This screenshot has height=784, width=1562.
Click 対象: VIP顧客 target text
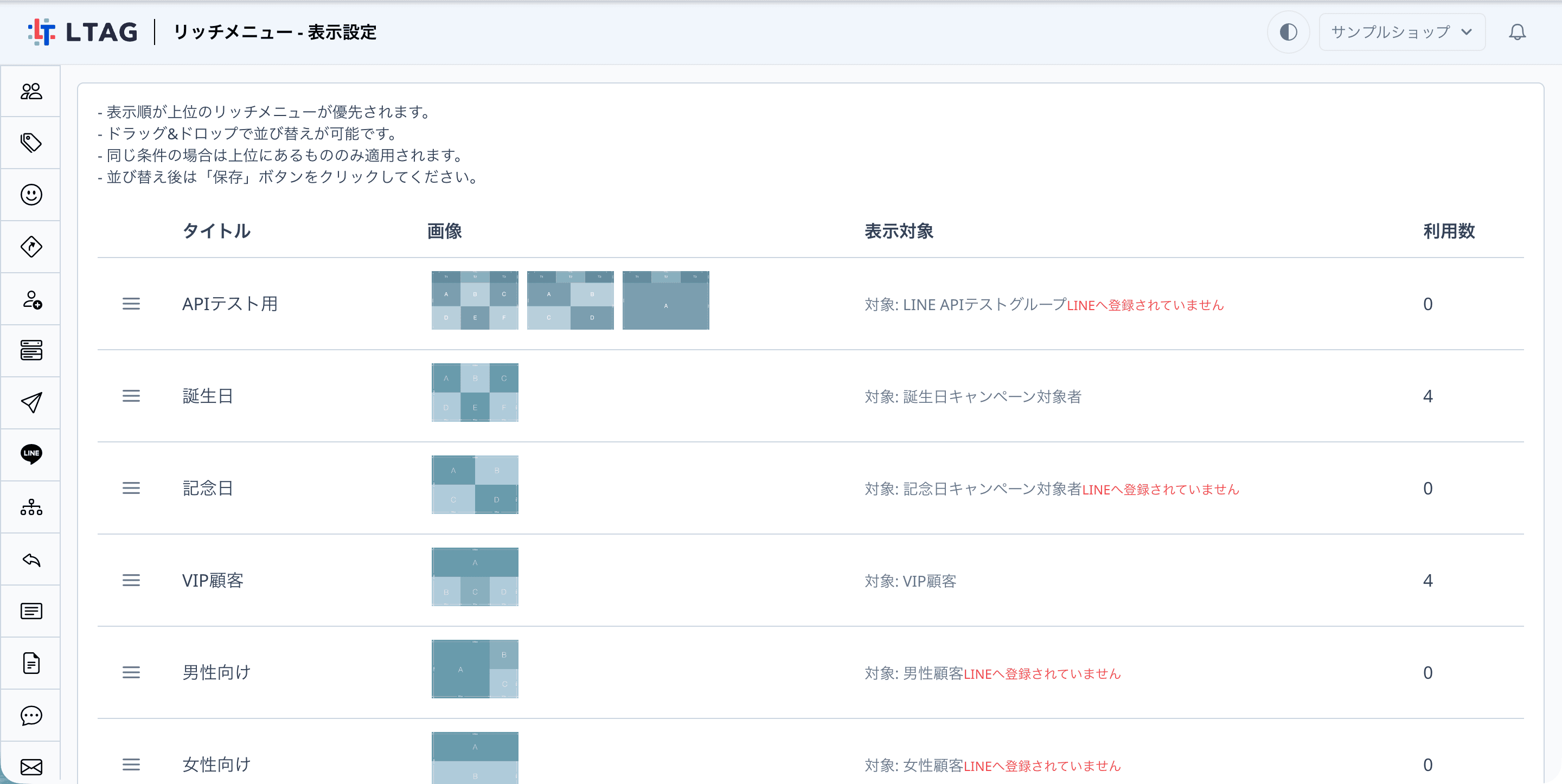coord(910,581)
